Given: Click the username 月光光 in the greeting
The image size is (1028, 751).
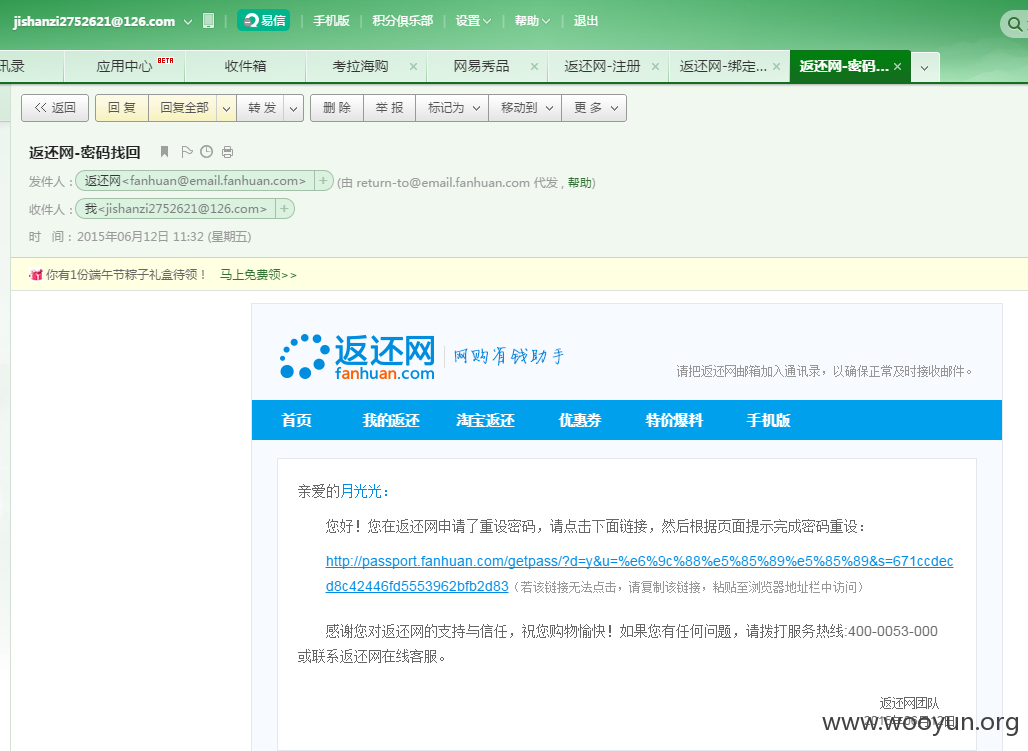Looking at the screenshot, I should (361, 491).
